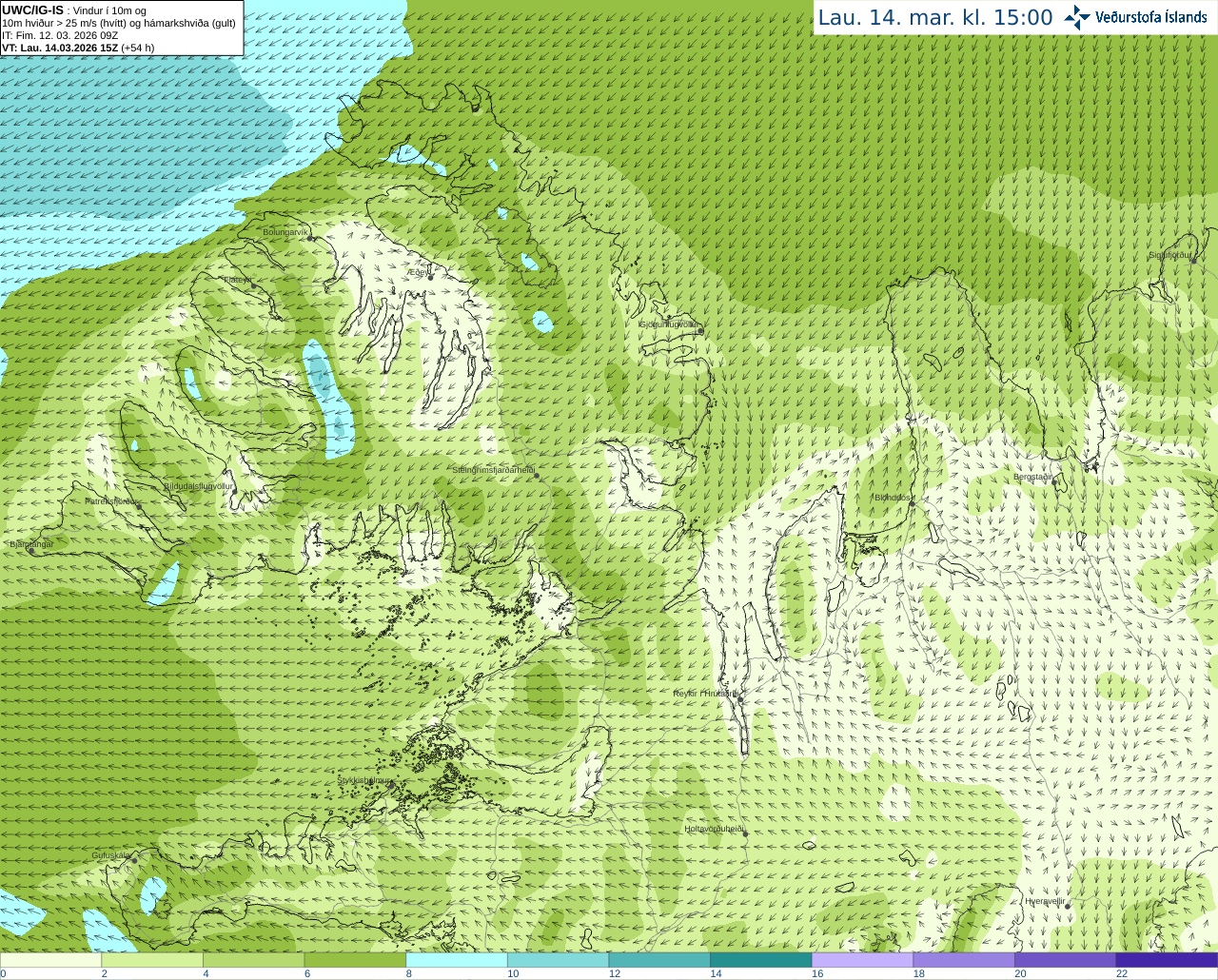Click the 'VT: Lau. 14.03.2026 15Z (+54 h)' line
Viewport: 1218px width, 980px height.
(x=78, y=48)
